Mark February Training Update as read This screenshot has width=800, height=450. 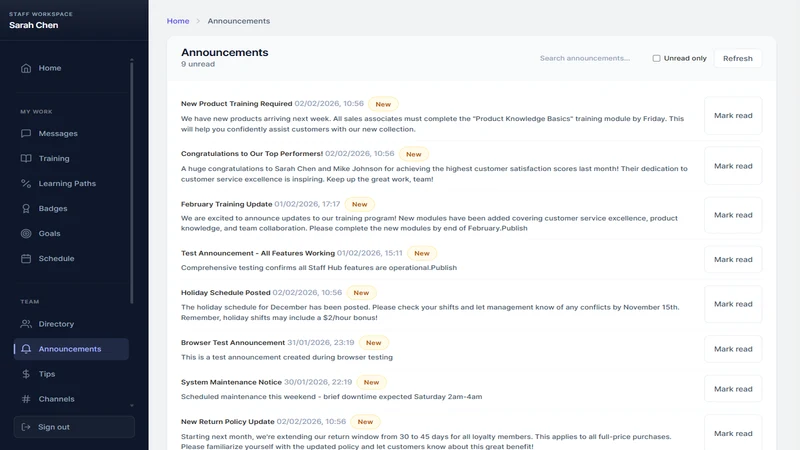tap(733, 215)
